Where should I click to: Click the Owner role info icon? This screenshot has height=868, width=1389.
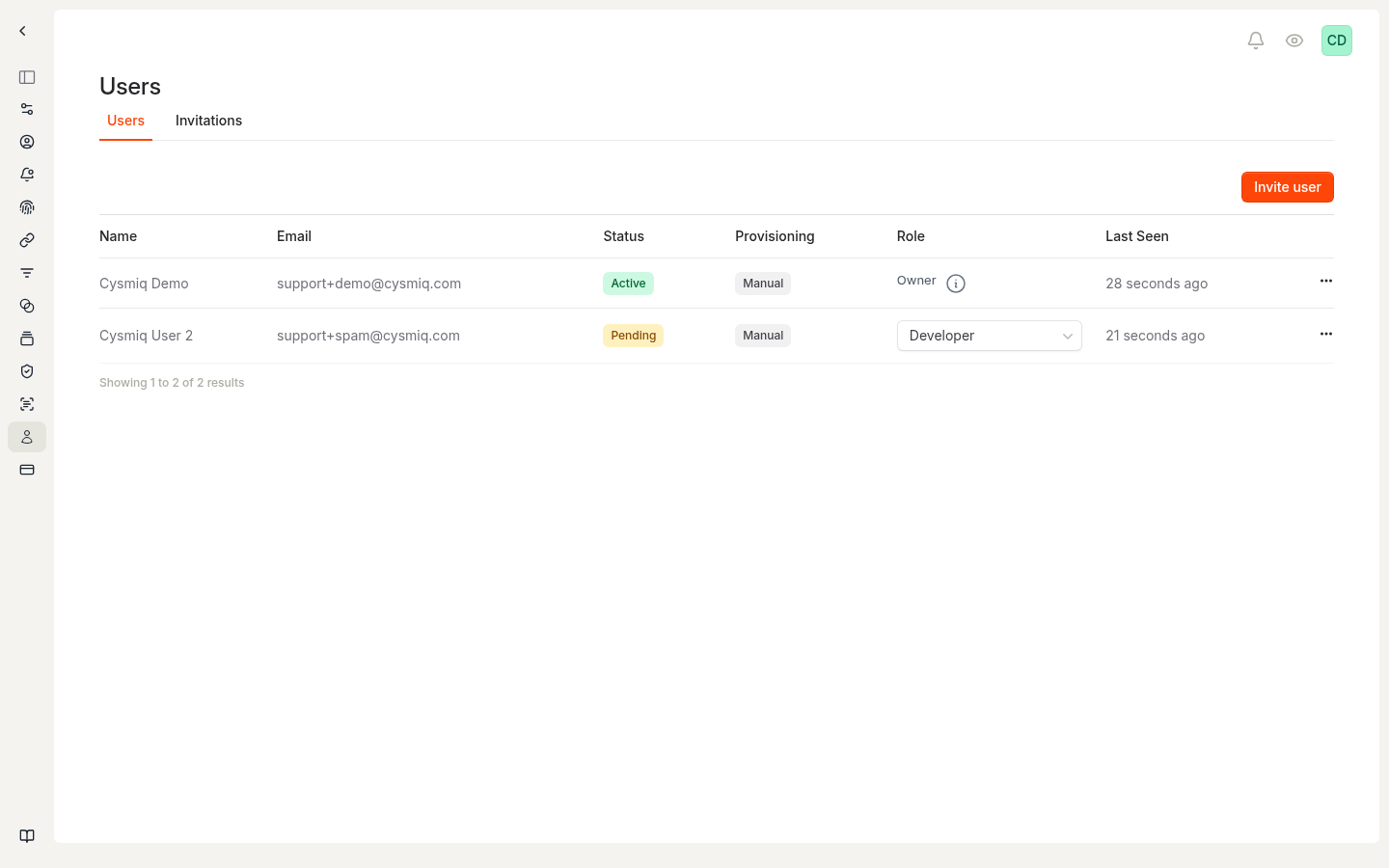pos(956,283)
